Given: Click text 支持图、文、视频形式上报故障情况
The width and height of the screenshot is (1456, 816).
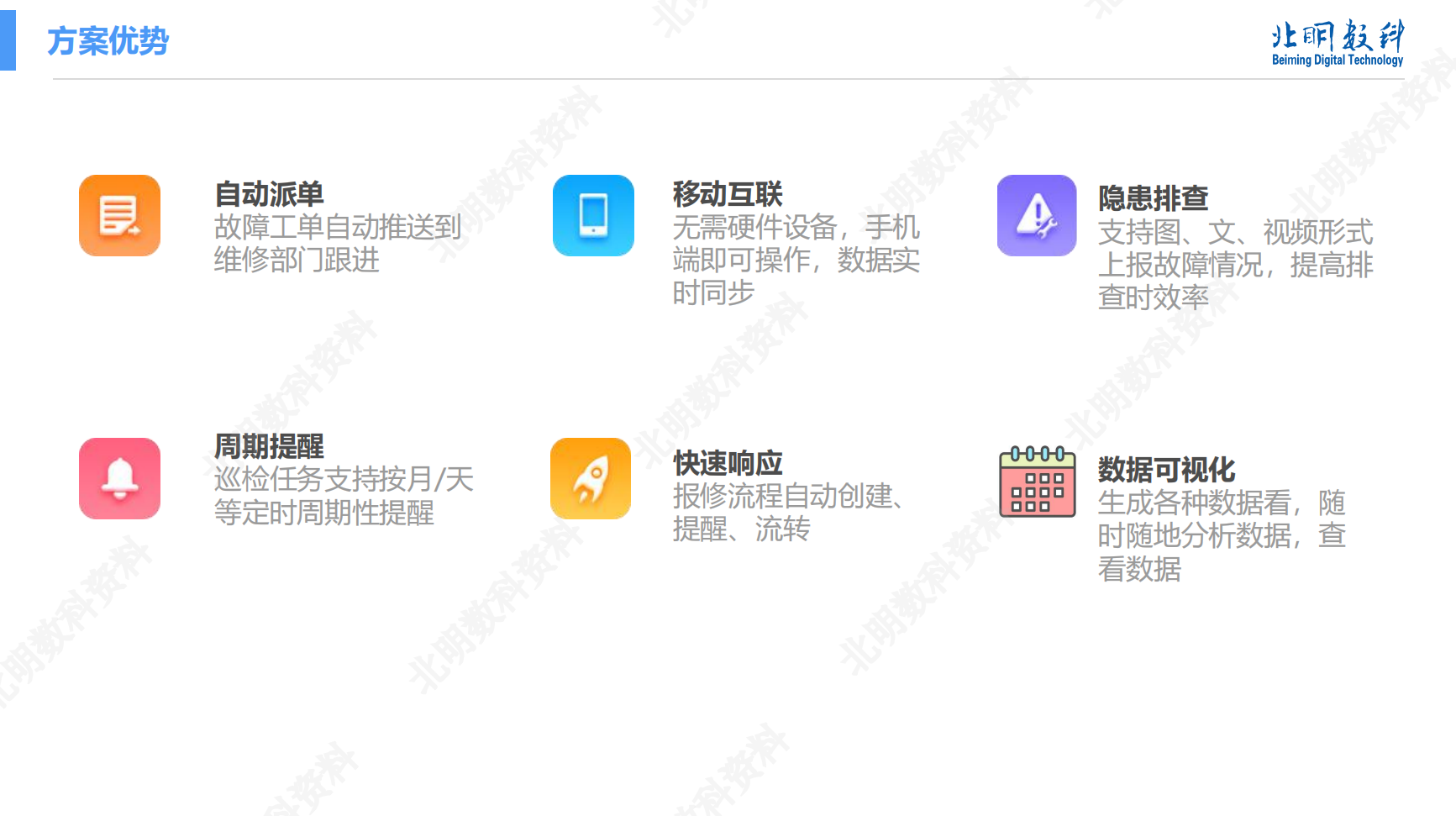Looking at the screenshot, I should click(x=1234, y=248).
